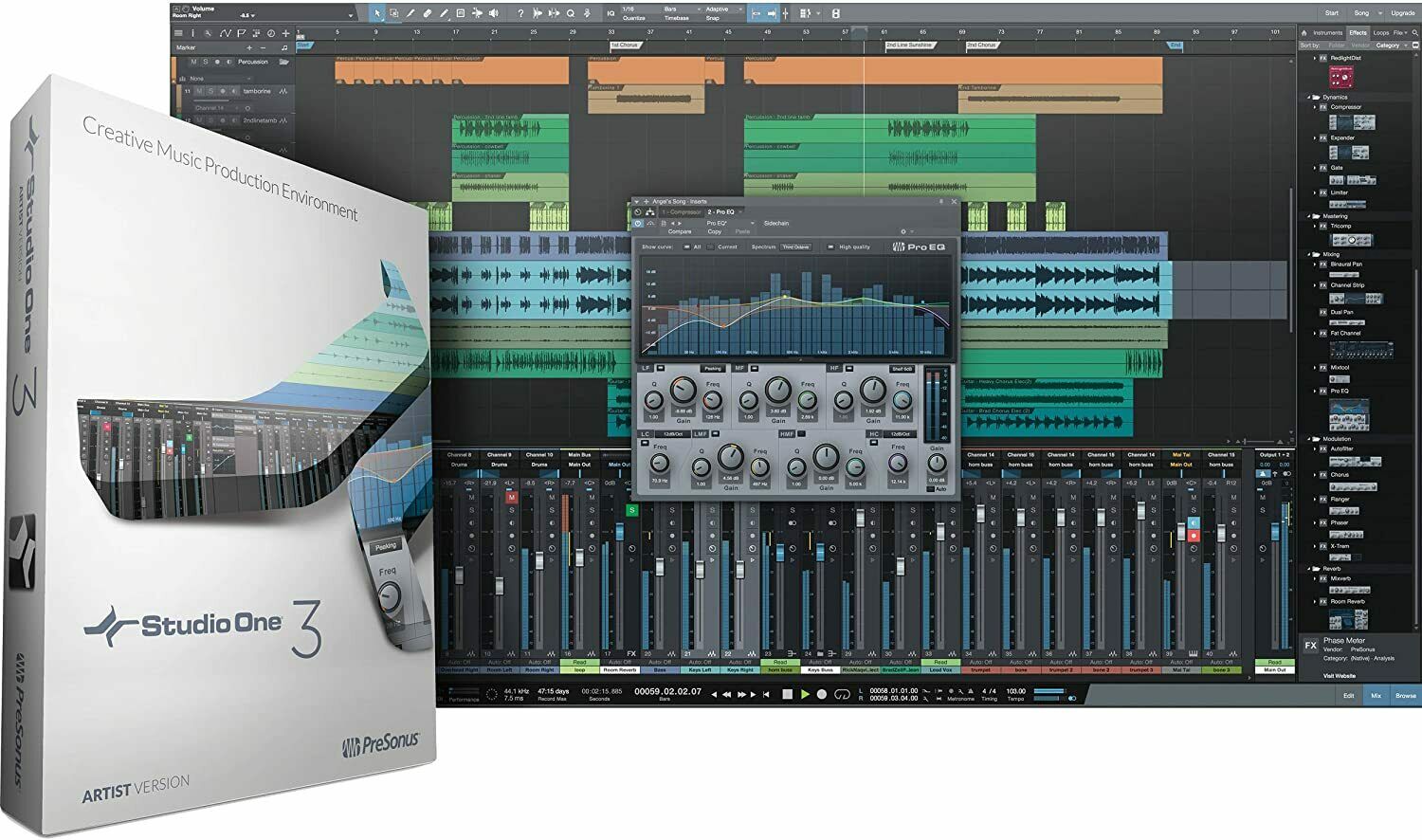Disable the green Solo on the Keys channel
1422x840 pixels.
[632, 510]
